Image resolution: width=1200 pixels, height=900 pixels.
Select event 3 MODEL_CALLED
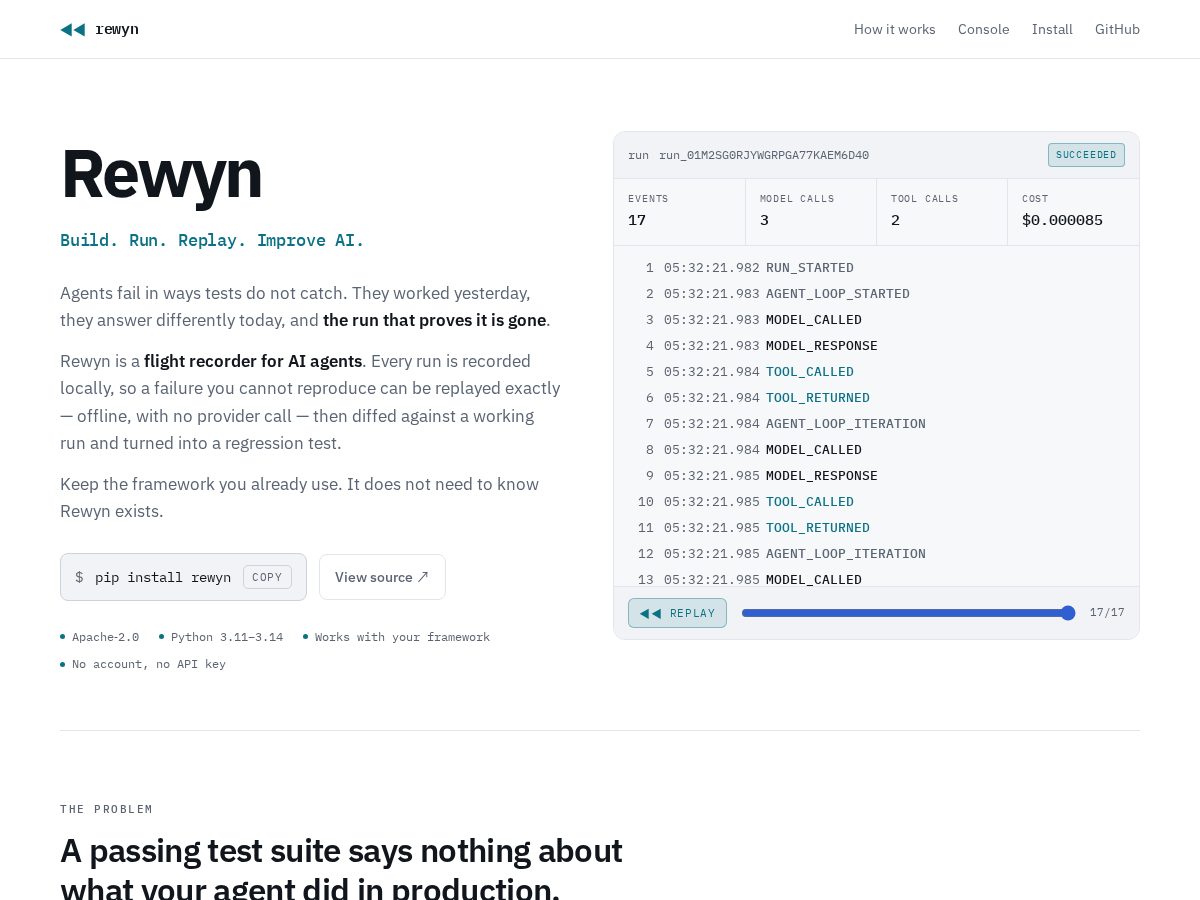[x=876, y=320]
